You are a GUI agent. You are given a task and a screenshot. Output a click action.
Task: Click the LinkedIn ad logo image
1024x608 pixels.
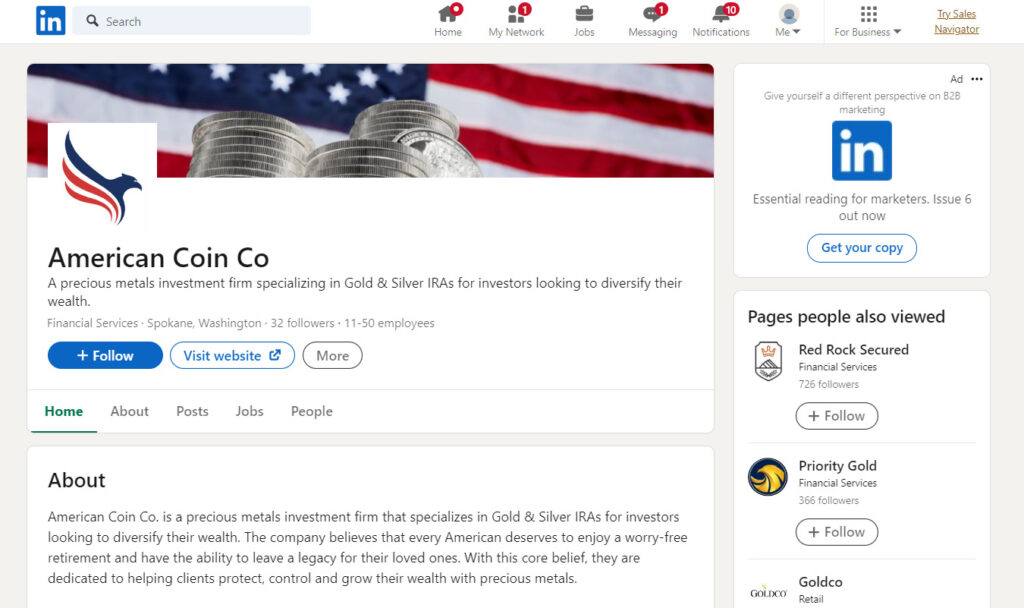861,151
